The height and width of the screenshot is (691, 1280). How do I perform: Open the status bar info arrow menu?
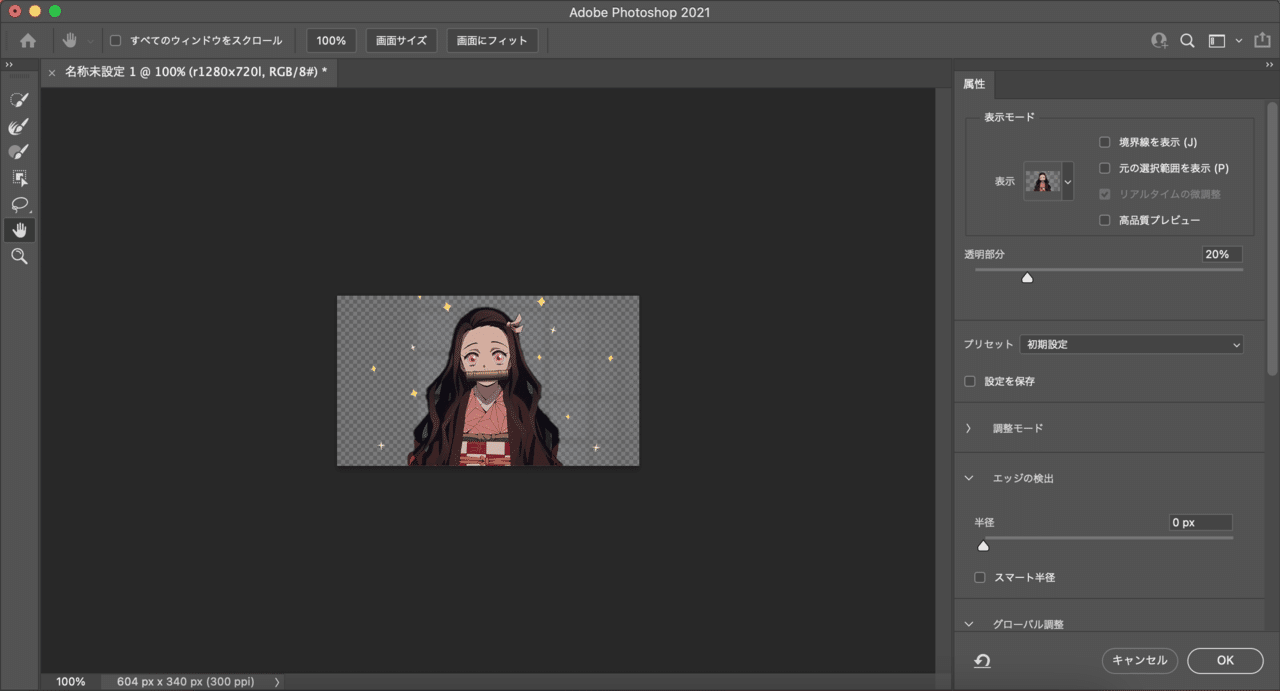pyautogui.click(x=277, y=682)
